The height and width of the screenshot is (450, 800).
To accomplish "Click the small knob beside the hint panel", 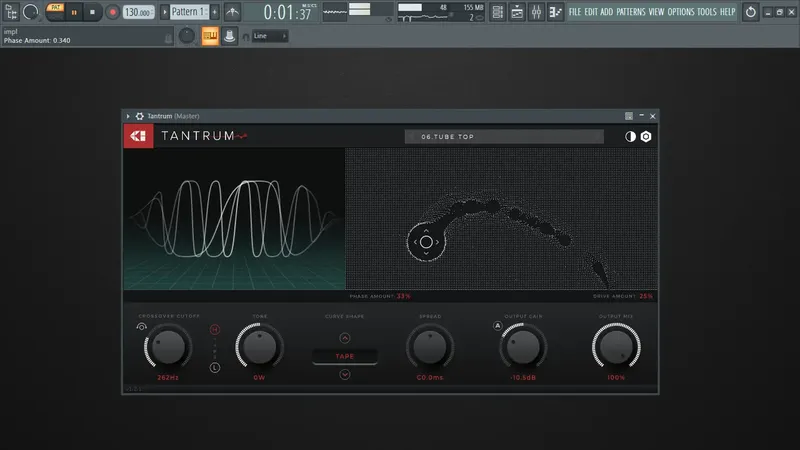I will [x=187, y=36].
